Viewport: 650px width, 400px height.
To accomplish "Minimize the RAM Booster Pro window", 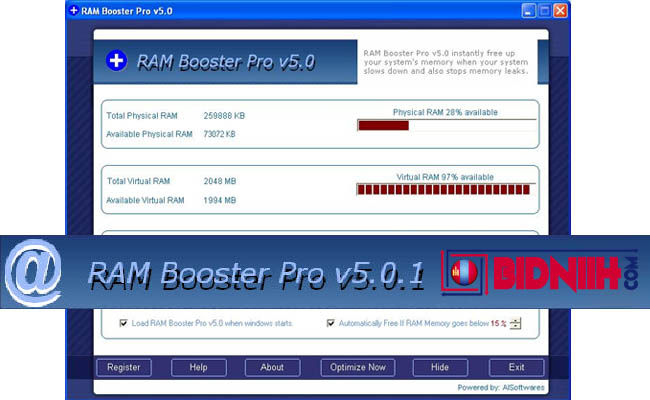I will click(528, 11).
